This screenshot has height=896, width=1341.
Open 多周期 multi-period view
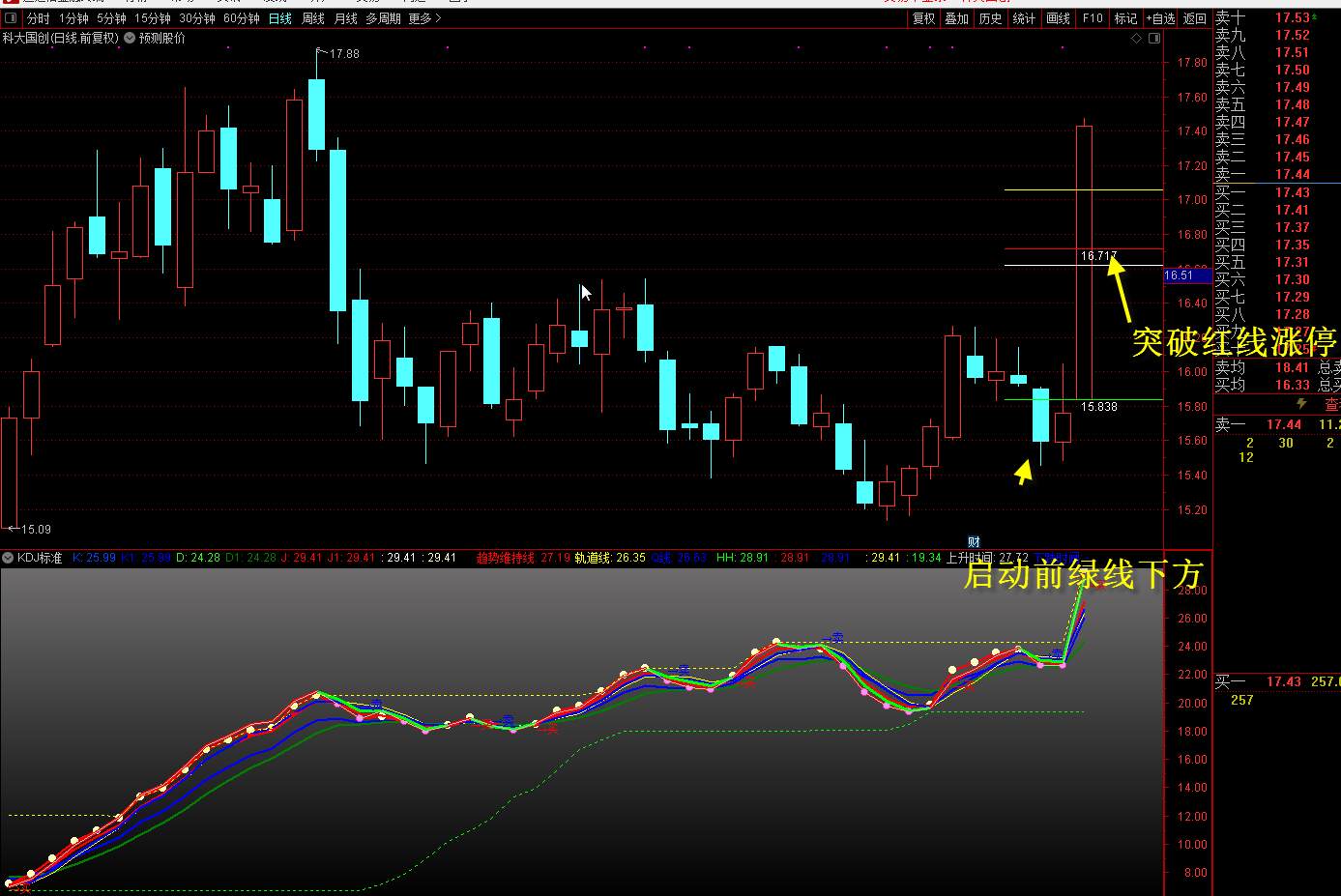[383, 18]
